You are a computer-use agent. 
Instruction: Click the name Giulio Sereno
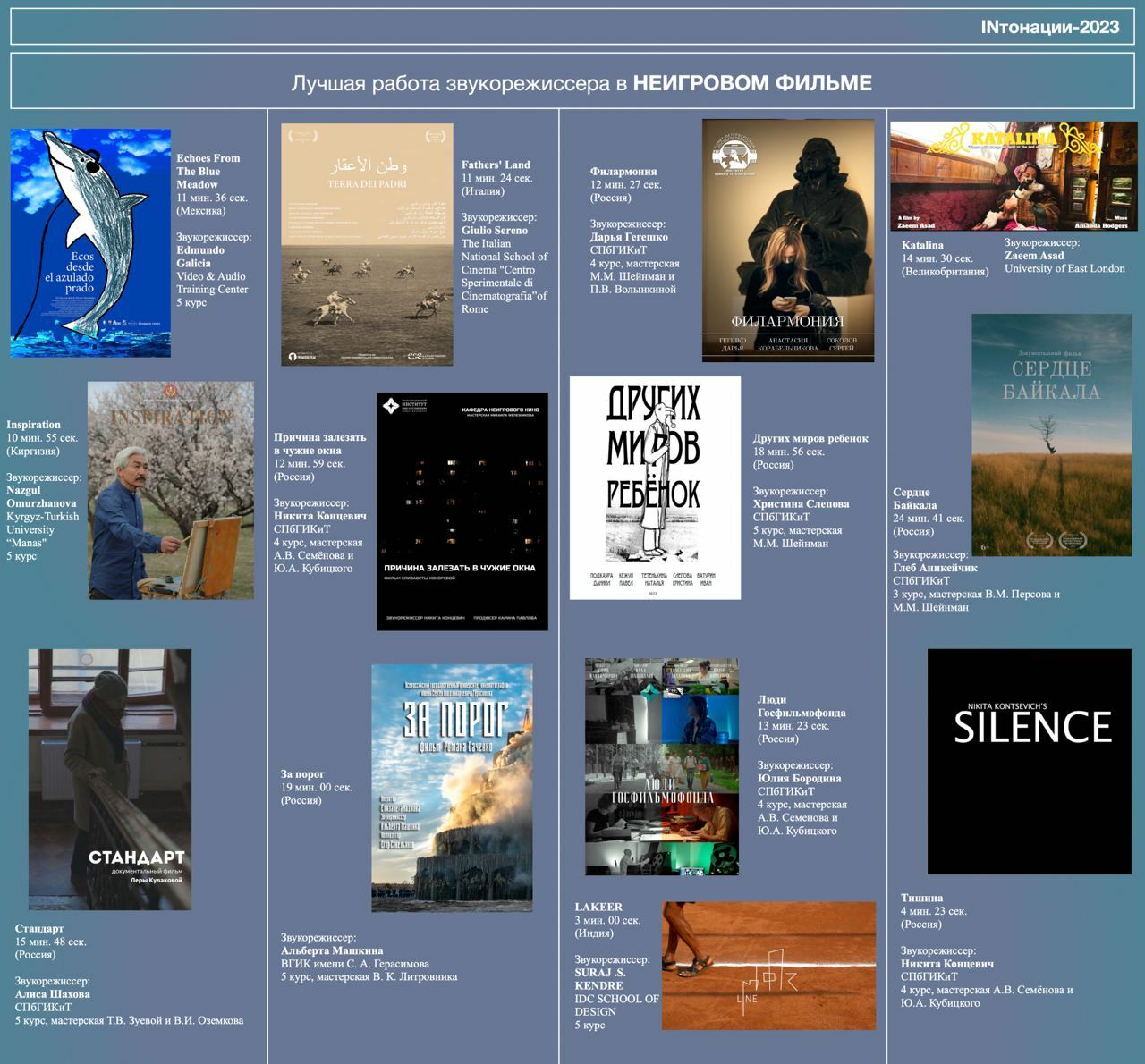(x=495, y=231)
